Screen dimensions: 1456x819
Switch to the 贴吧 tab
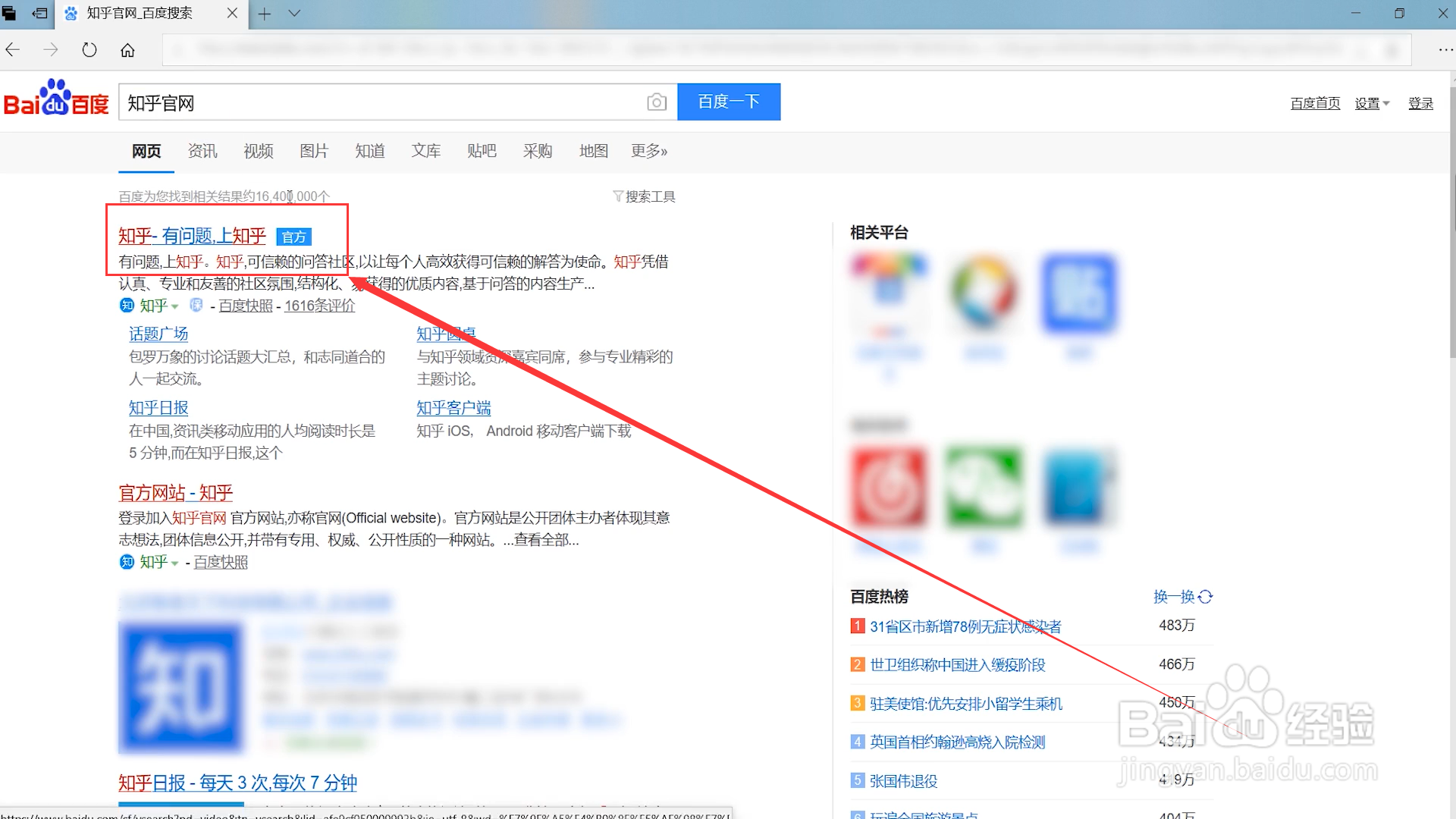pos(482,151)
